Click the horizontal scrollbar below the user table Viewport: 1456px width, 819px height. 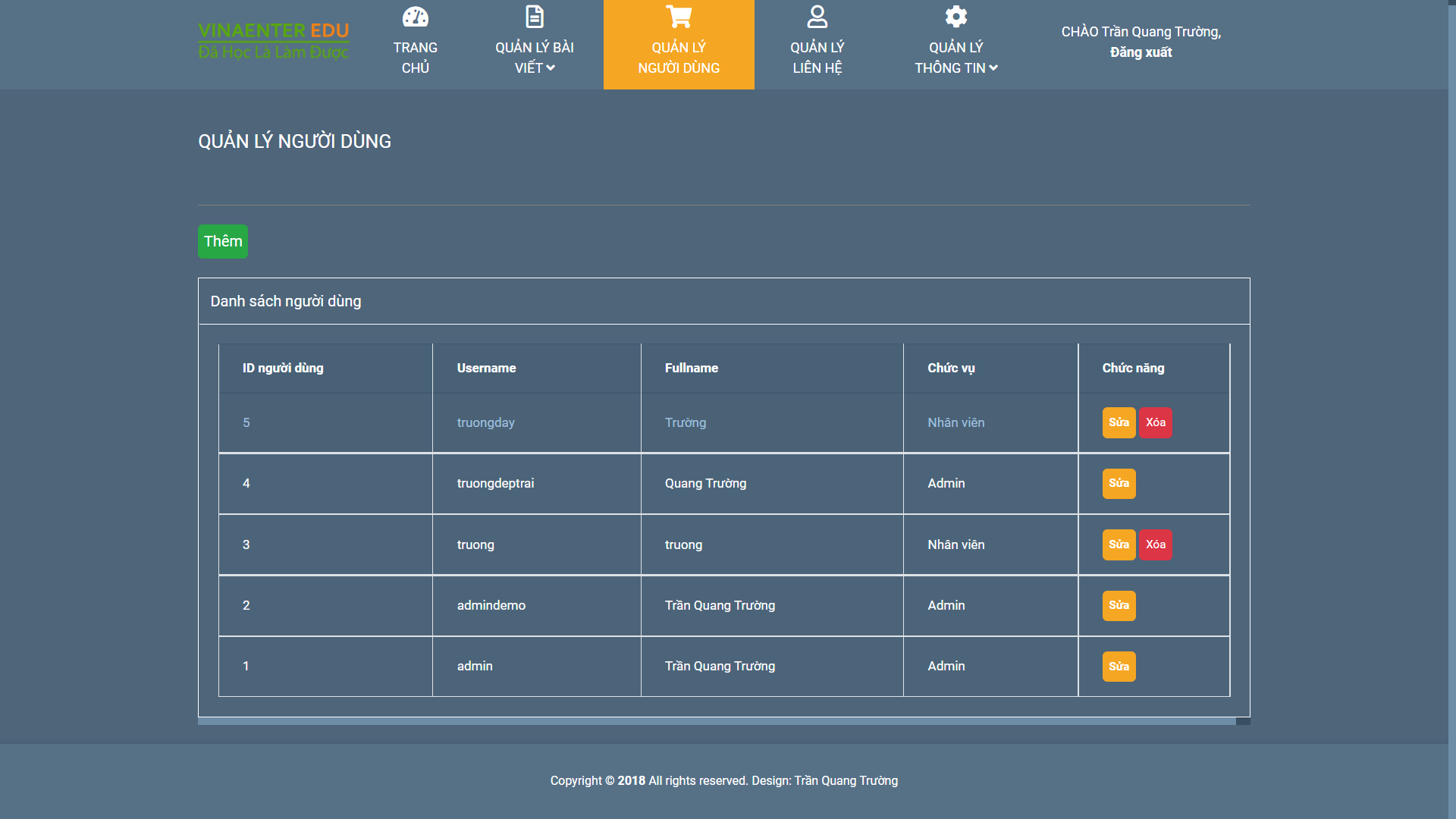pyautogui.click(x=716, y=721)
